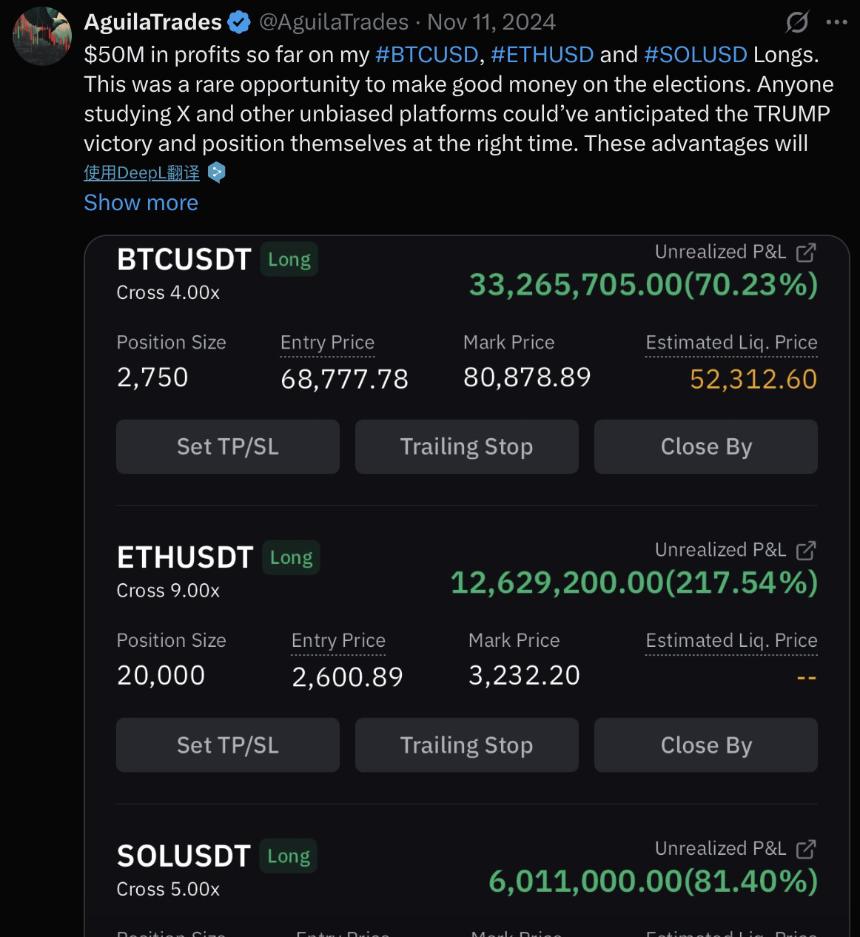Open the #ETHUSD hashtag link
The width and height of the screenshot is (860, 937).
[542, 54]
